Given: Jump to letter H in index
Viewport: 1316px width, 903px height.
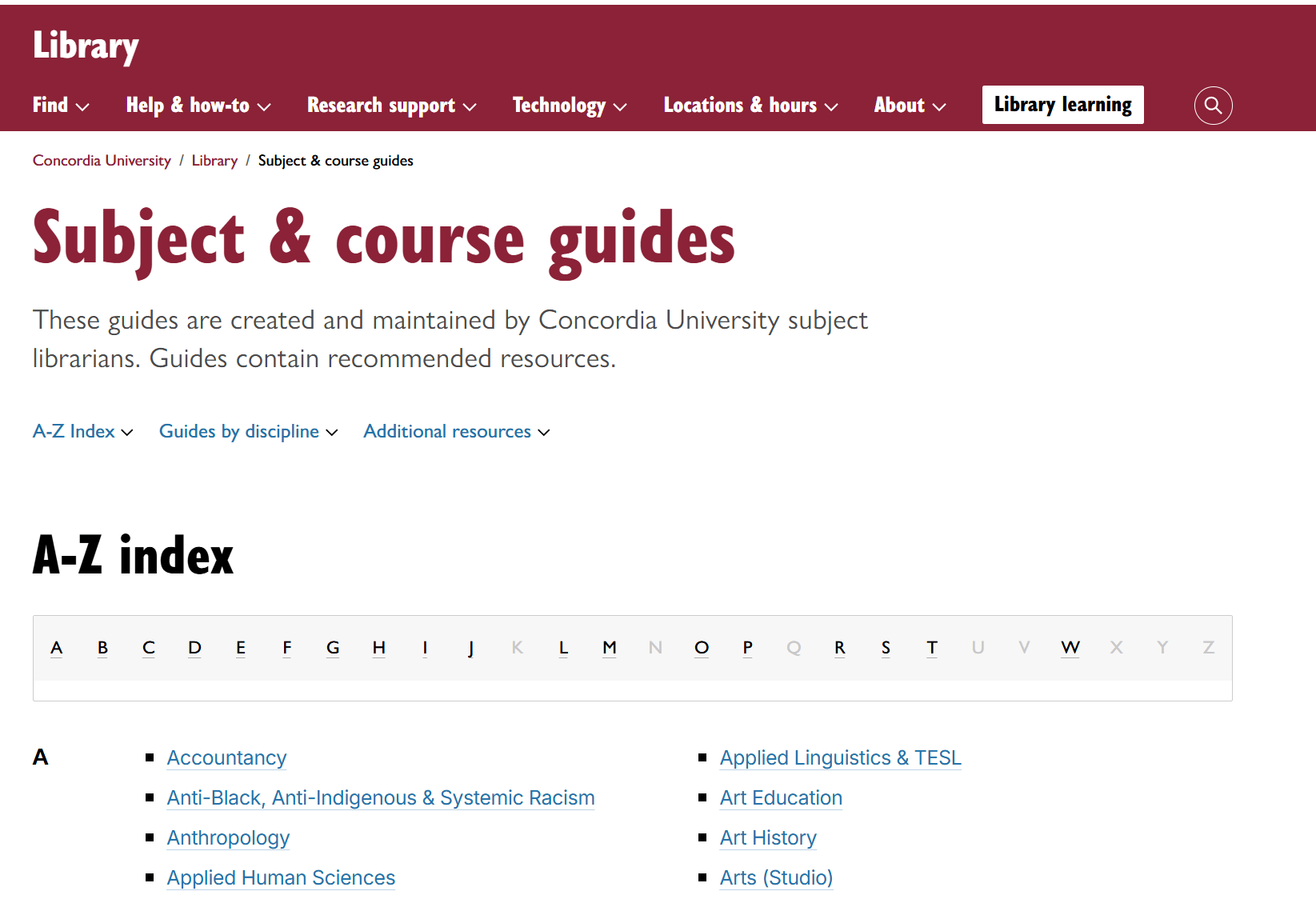Looking at the screenshot, I should coord(379,648).
